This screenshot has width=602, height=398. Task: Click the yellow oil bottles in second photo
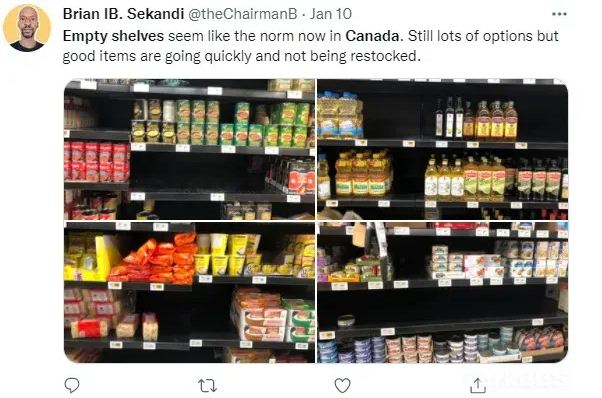tap(363, 173)
